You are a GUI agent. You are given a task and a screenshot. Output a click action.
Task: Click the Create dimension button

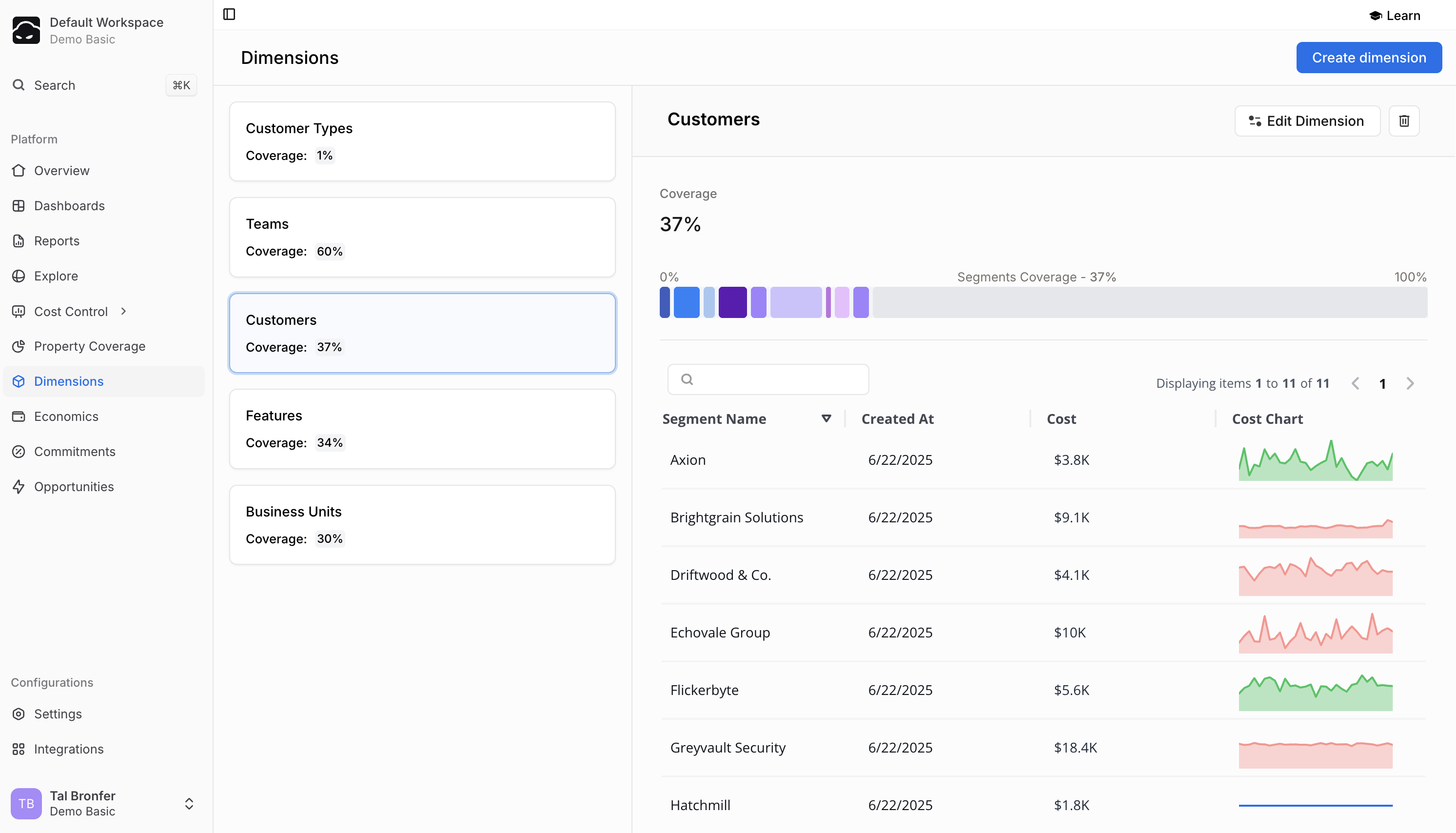coord(1369,57)
